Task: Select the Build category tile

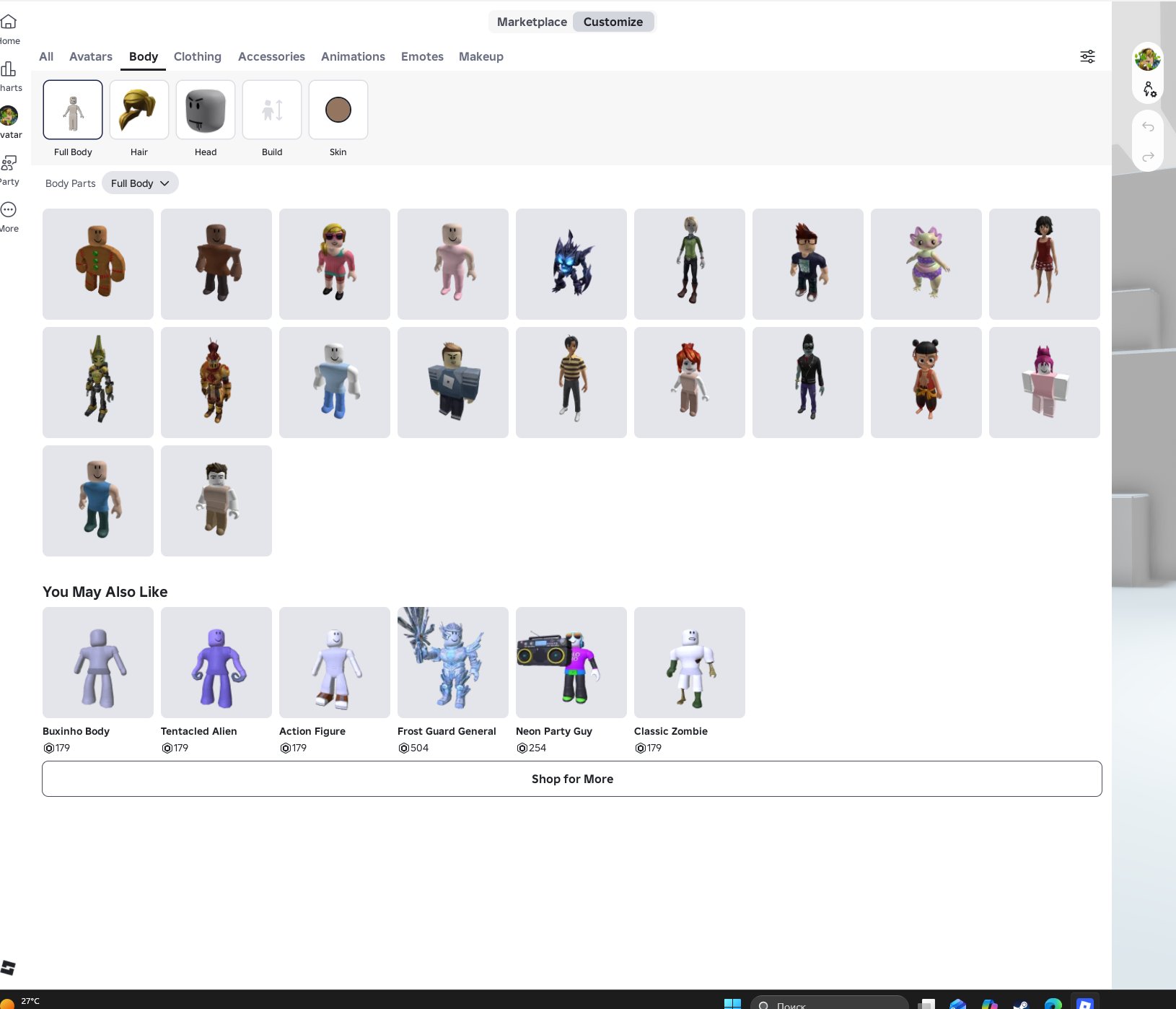Action: (x=272, y=110)
